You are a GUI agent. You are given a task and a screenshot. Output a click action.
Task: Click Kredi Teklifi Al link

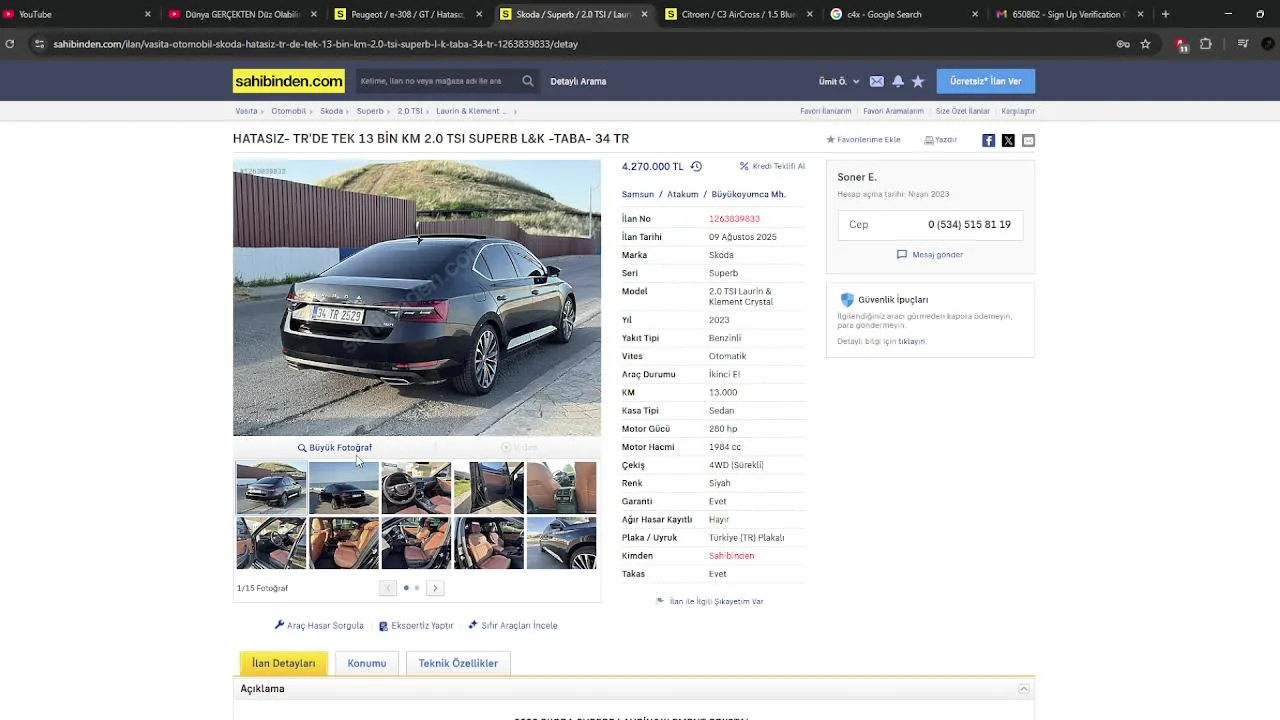click(x=772, y=167)
